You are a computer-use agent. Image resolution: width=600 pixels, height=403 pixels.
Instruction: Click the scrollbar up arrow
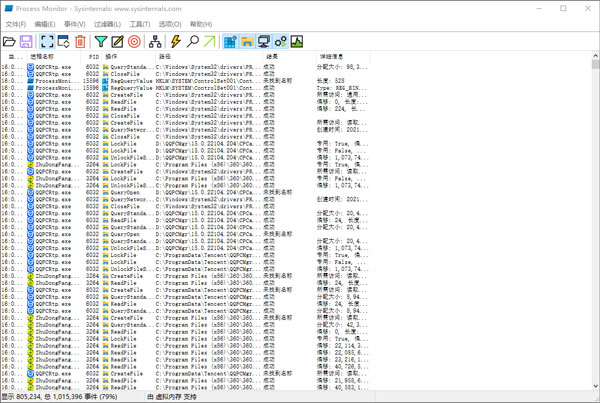pos(595,55)
